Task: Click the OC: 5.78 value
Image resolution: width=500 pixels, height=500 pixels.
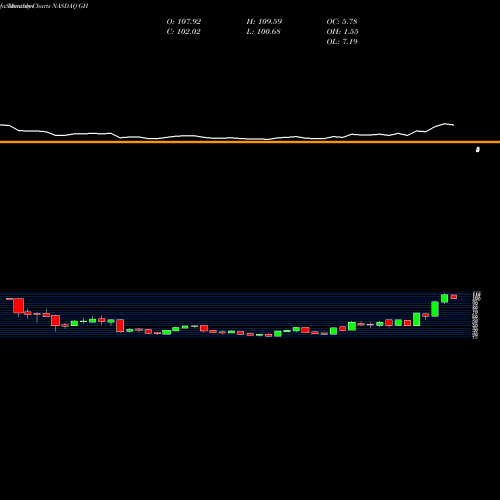Action: coord(342,22)
